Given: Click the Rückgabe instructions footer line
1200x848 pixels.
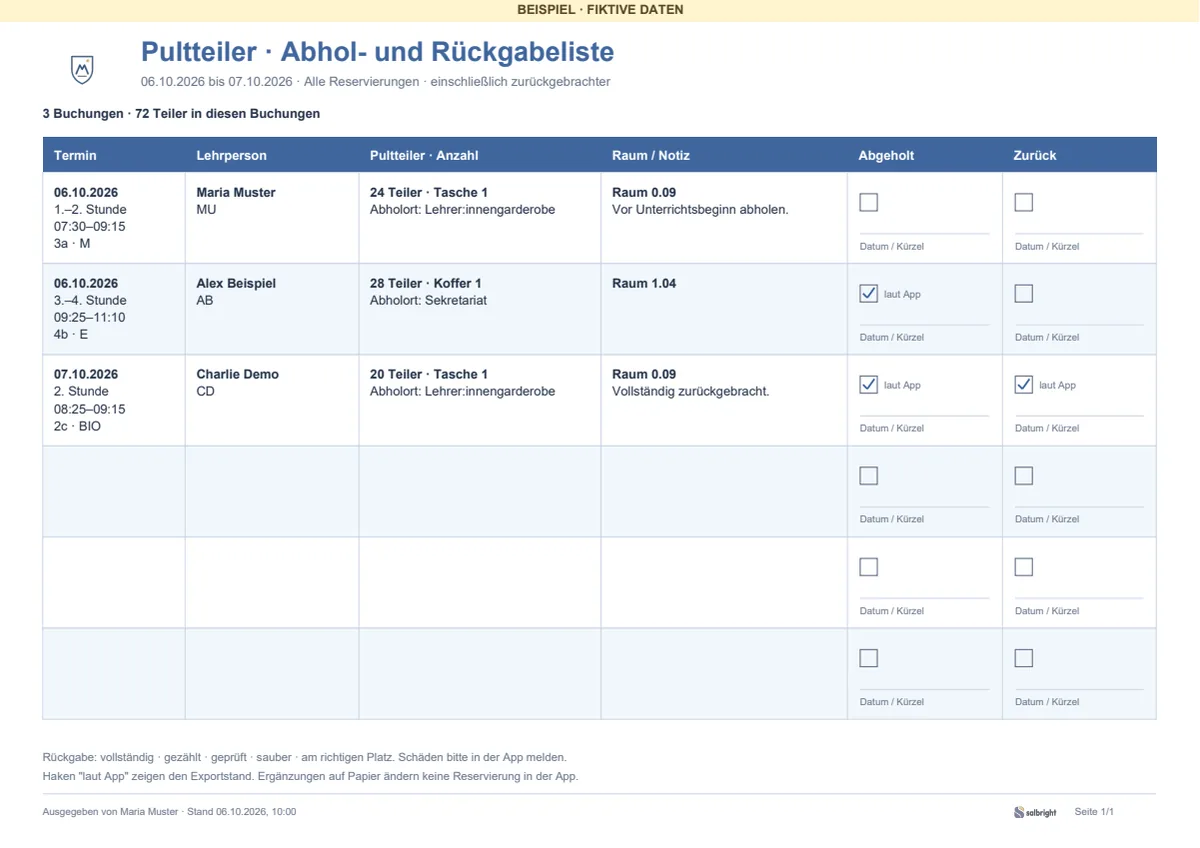Looking at the screenshot, I should [304, 757].
